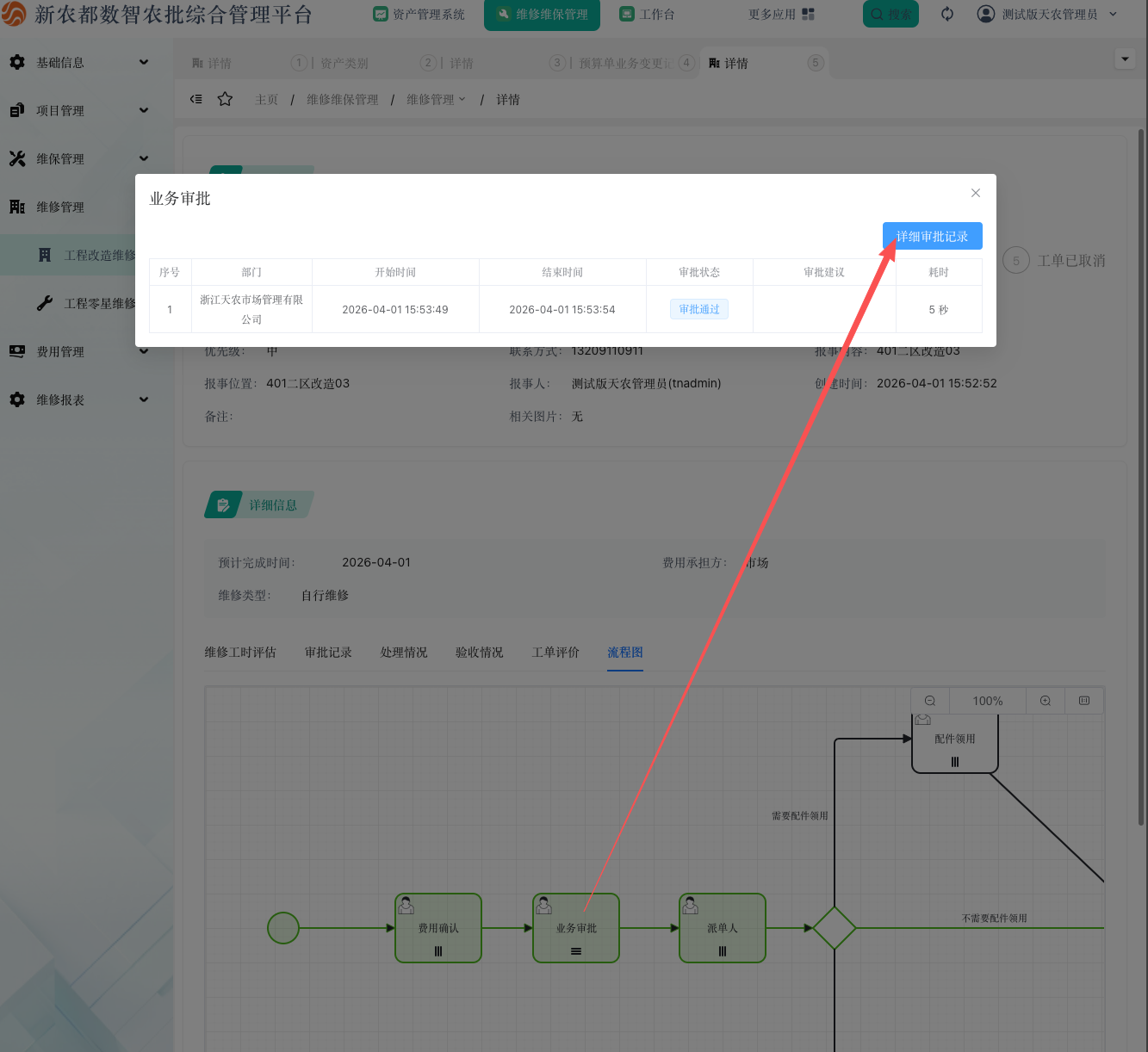
Task: Open the 维修管理 breadcrumb dropdown
Action: point(436,100)
